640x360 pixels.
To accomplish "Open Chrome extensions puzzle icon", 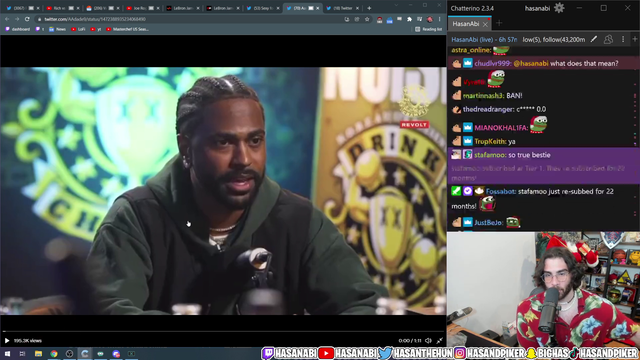I will (x=409, y=19).
